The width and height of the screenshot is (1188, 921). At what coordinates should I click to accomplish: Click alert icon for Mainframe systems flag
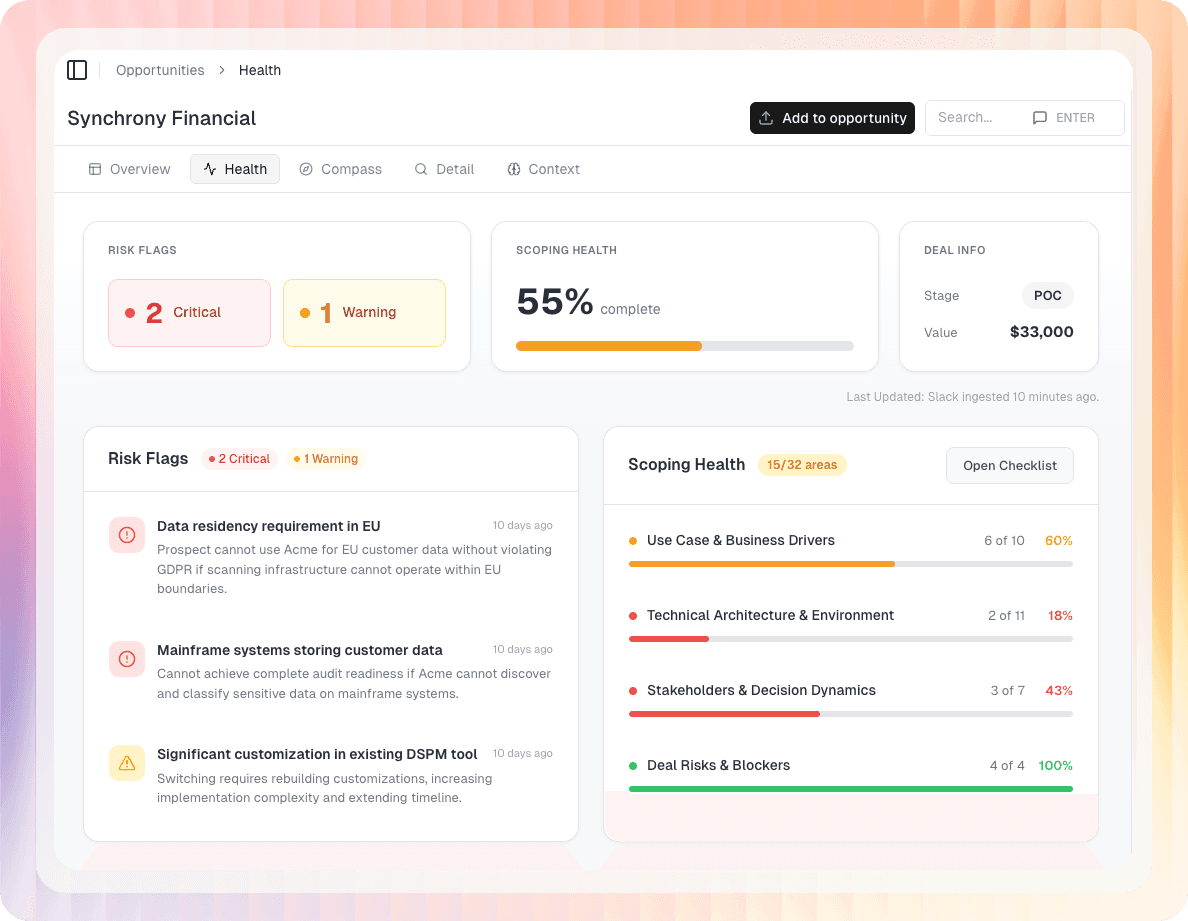click(x=127, y=659)
